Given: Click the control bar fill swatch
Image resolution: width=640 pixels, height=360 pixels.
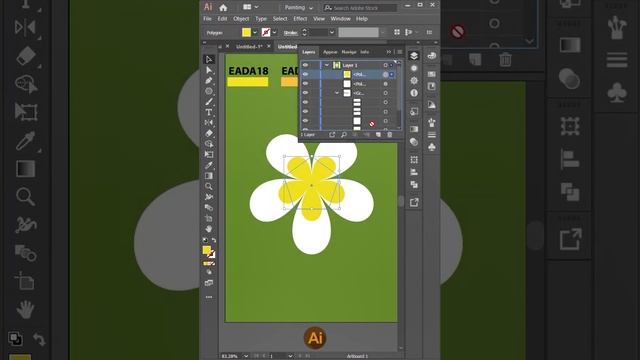Looking at the screenshot, I should tap(247, 32).
